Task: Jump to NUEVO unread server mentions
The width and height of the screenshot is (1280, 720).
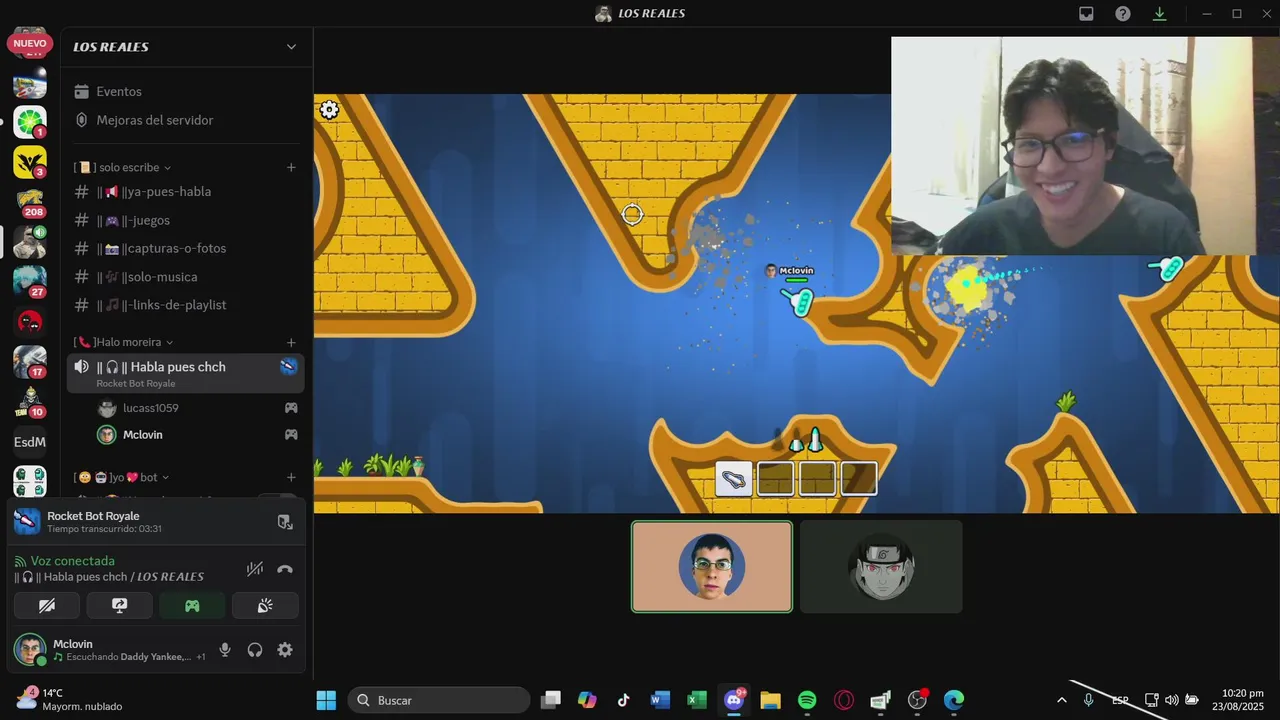Action: (x=30, y=44)
